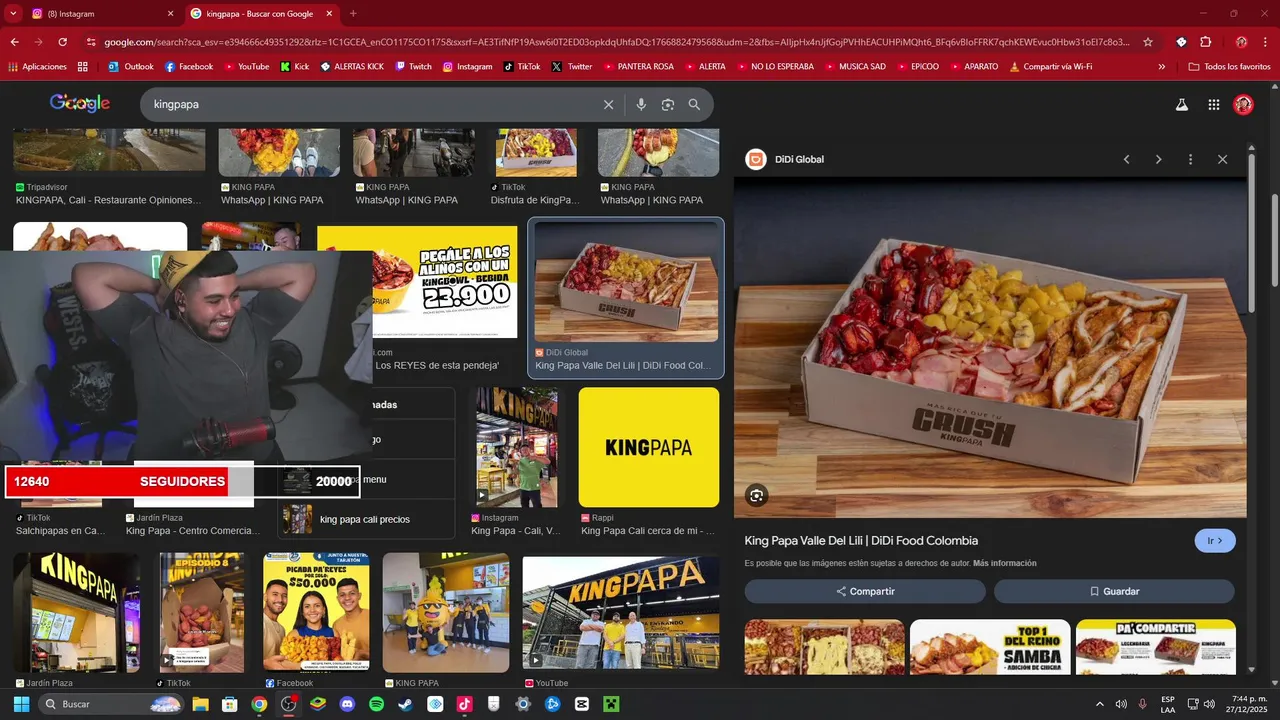Click the address bar URL
The height and width of the screenshot is (720, 1280).
pos(617,42)
